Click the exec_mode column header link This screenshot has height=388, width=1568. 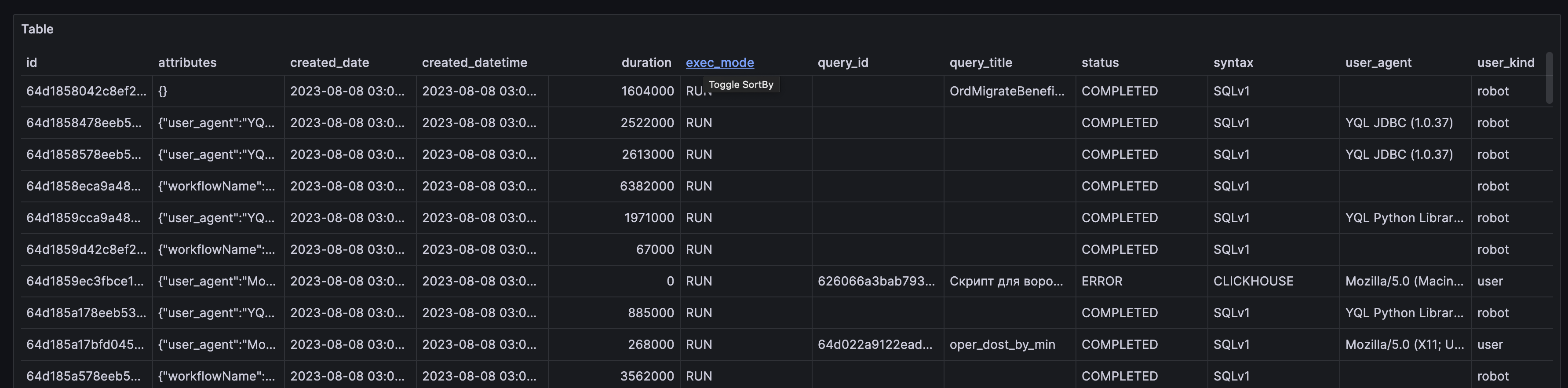(x=719, y=63)
